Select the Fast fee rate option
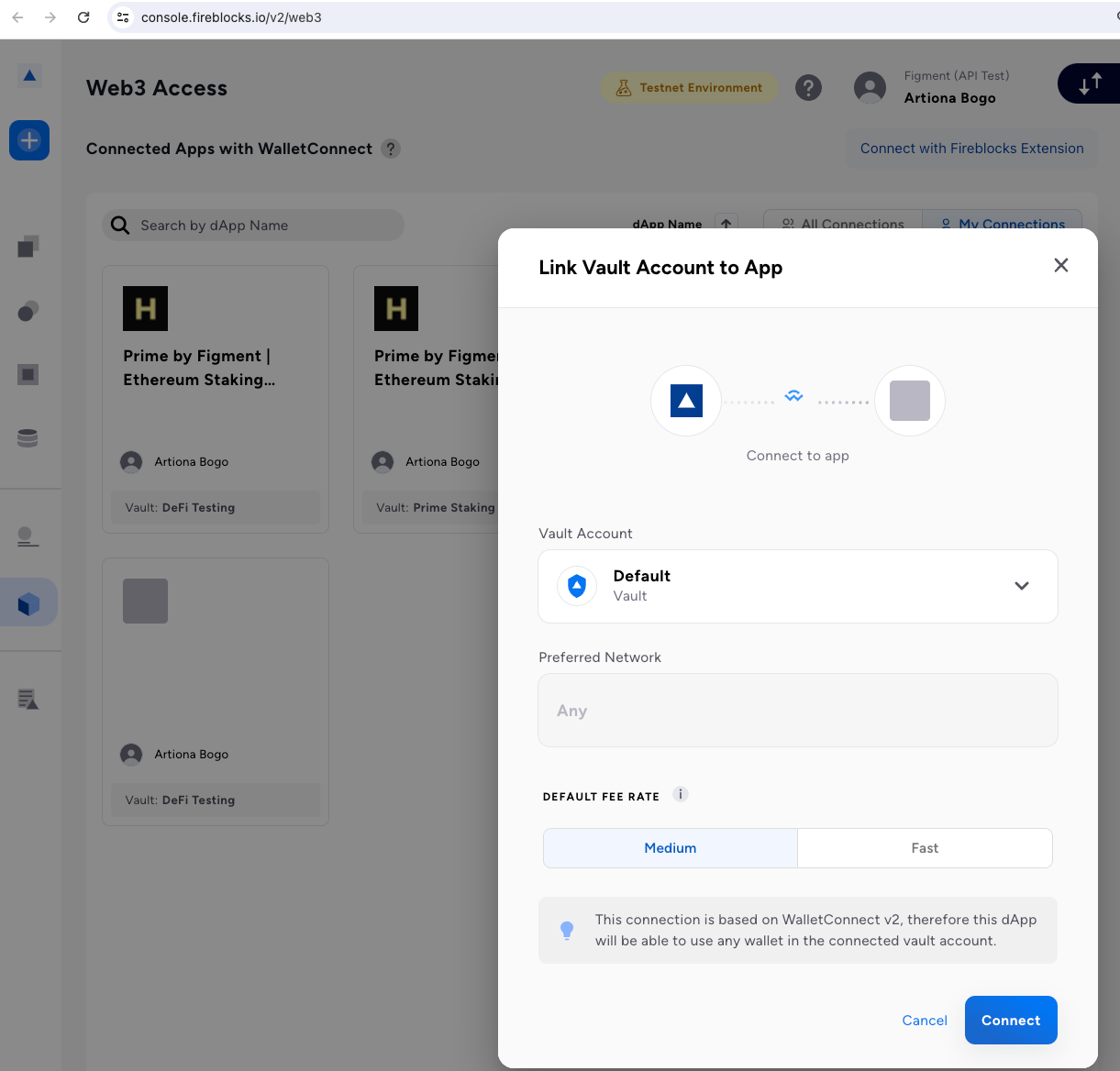The width and height of the screenshot is (1120, 1071). click(x=925, y=848)
